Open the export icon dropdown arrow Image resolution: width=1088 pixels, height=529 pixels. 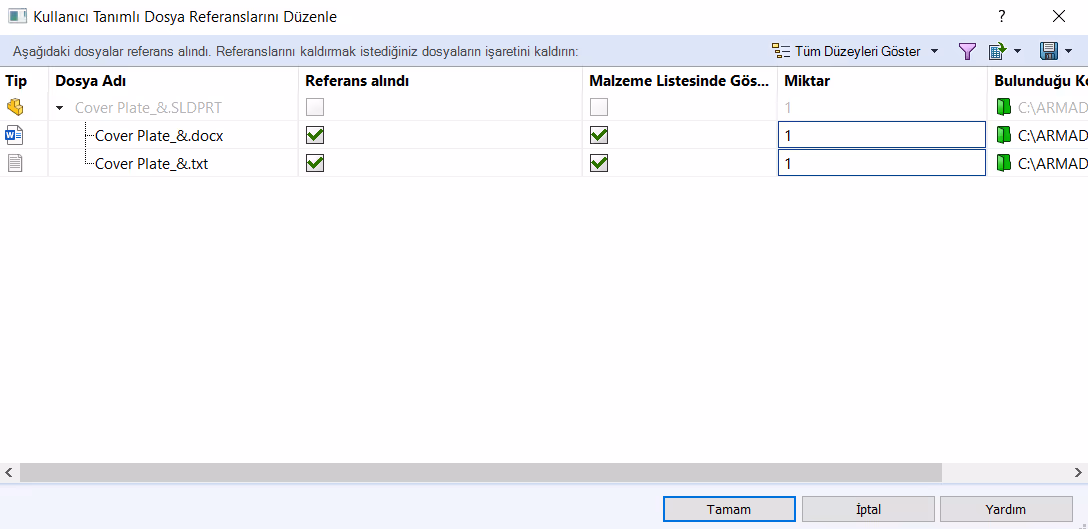[1017, 51]
